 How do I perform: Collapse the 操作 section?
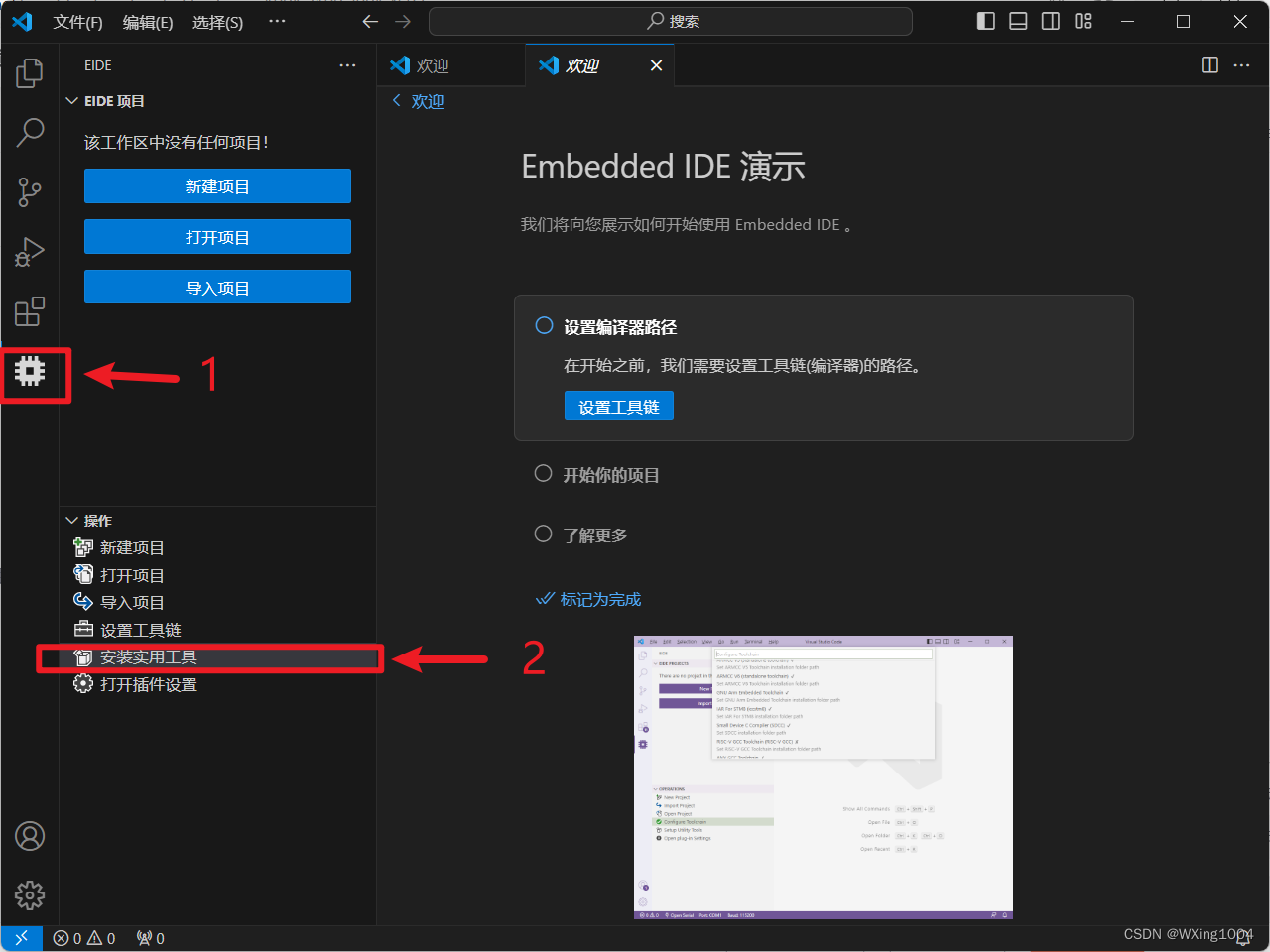pyautogui.click(x=70, y=520)
